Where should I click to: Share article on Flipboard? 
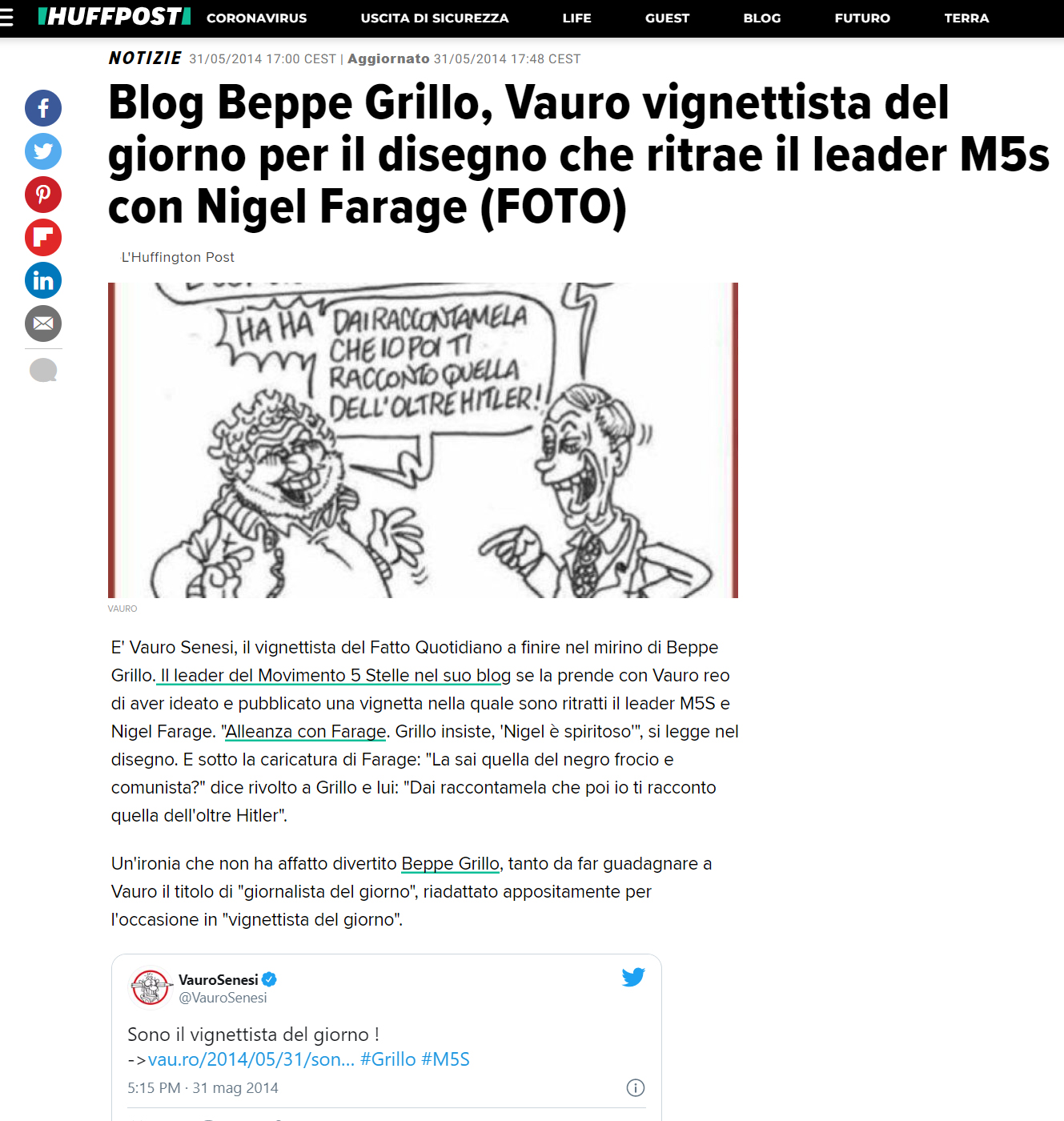click(x=43, y=238)
